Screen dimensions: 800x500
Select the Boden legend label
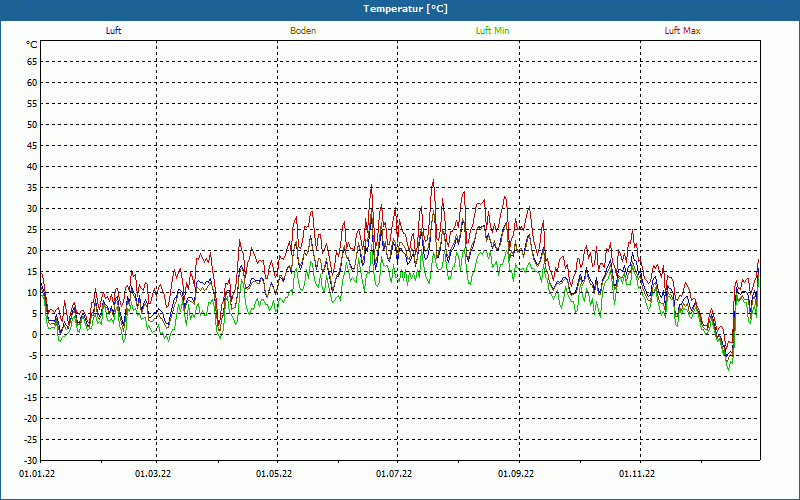(303, 31)
